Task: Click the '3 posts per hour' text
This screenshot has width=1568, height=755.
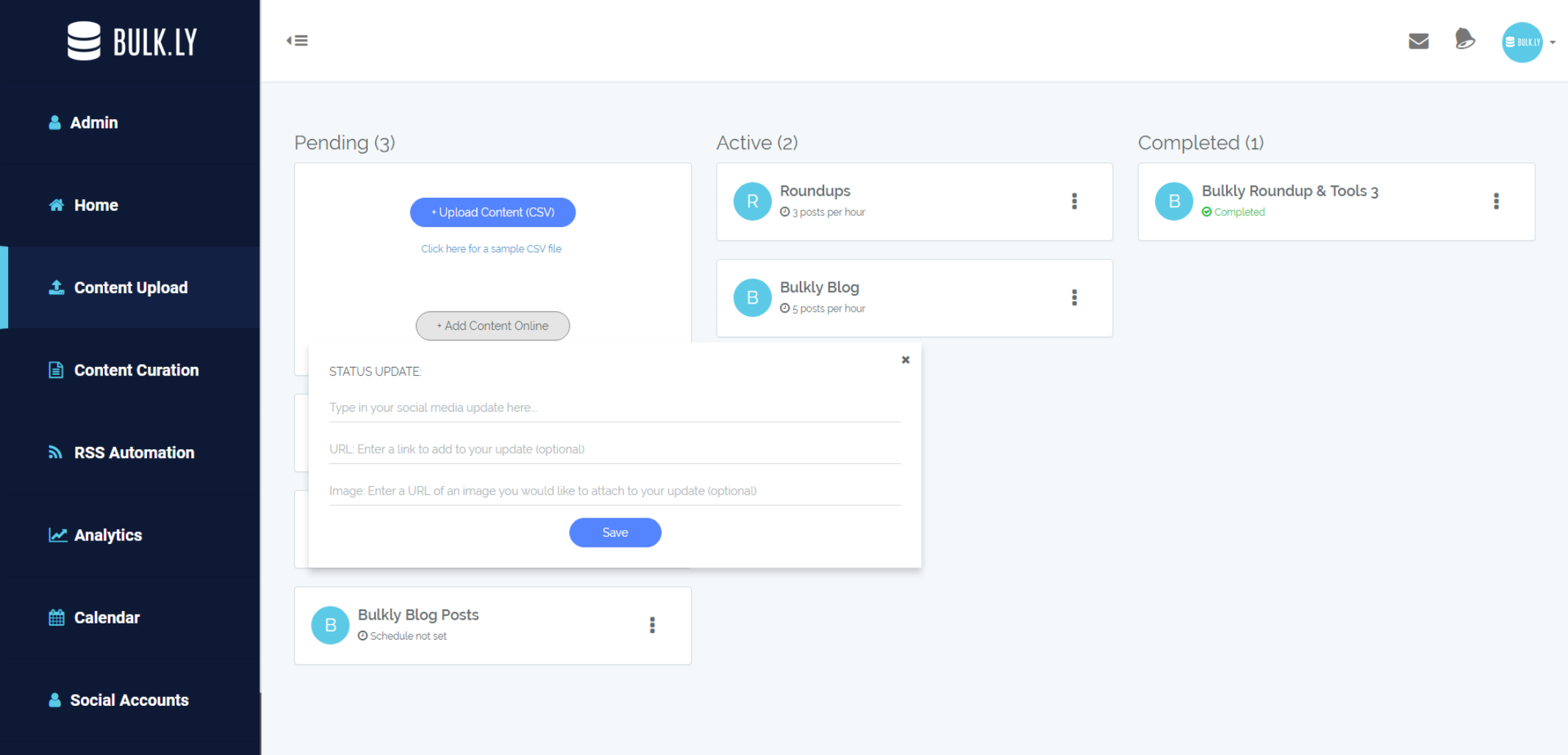Action: point(828,212)
